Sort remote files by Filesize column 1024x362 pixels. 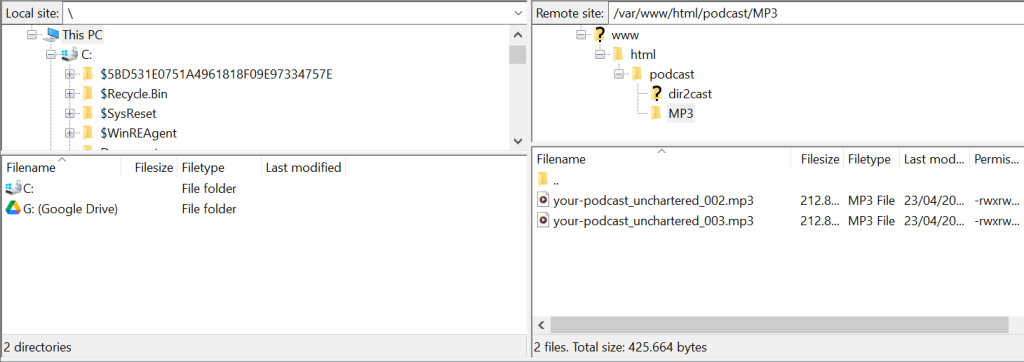click(816, 159)
